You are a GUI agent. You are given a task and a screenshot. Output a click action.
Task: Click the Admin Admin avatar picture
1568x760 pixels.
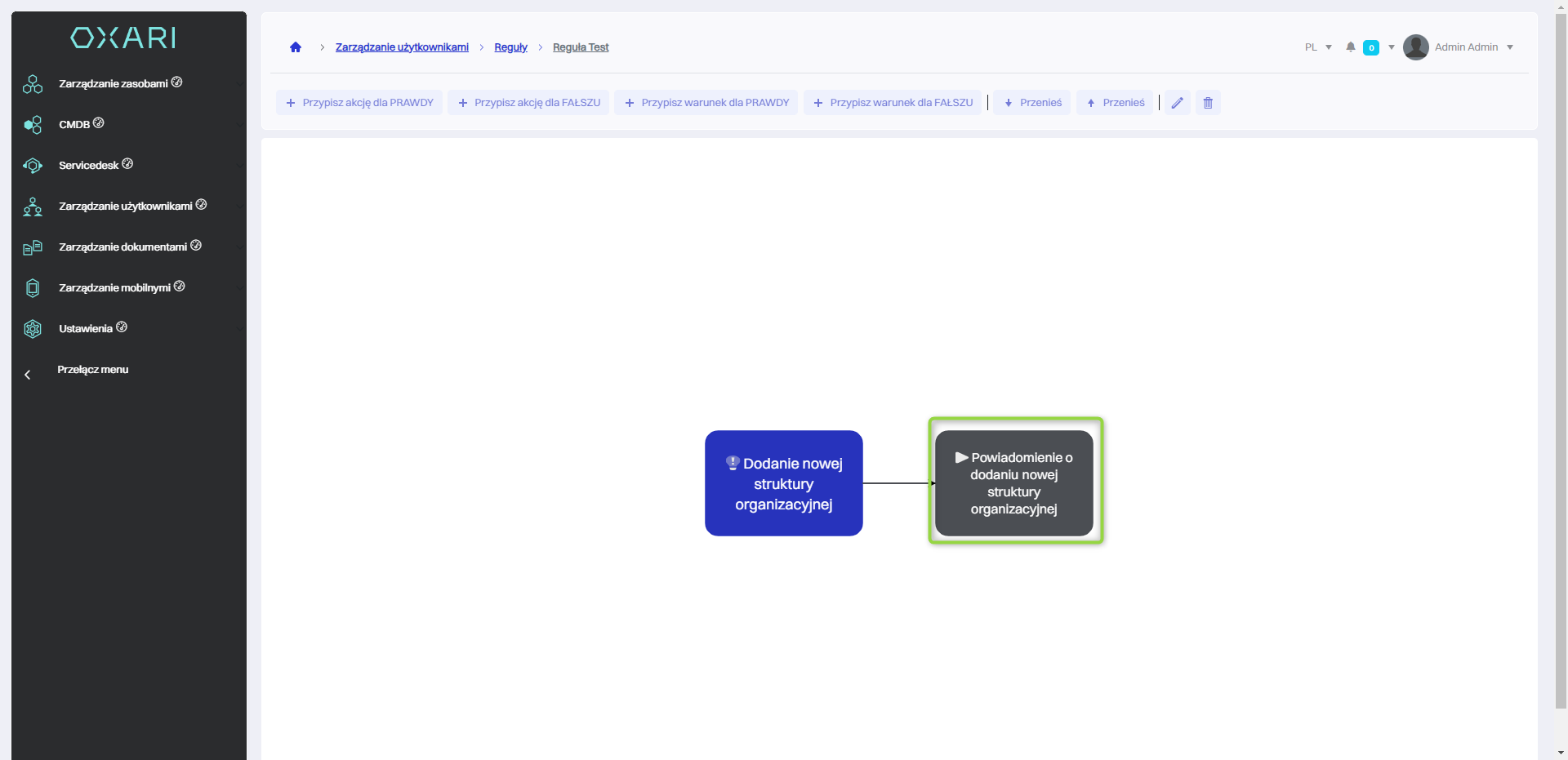[x=1415, y=47]
